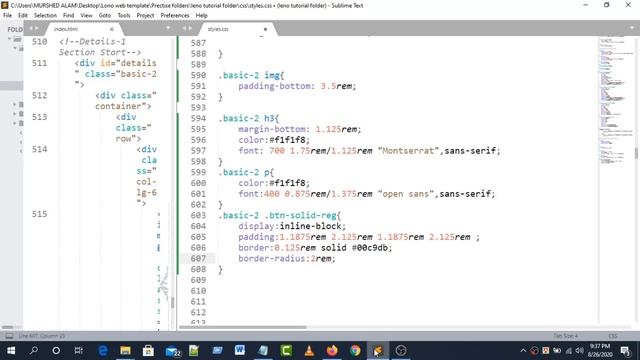
Task: Close the index.html tab
Action: point(111,29)
